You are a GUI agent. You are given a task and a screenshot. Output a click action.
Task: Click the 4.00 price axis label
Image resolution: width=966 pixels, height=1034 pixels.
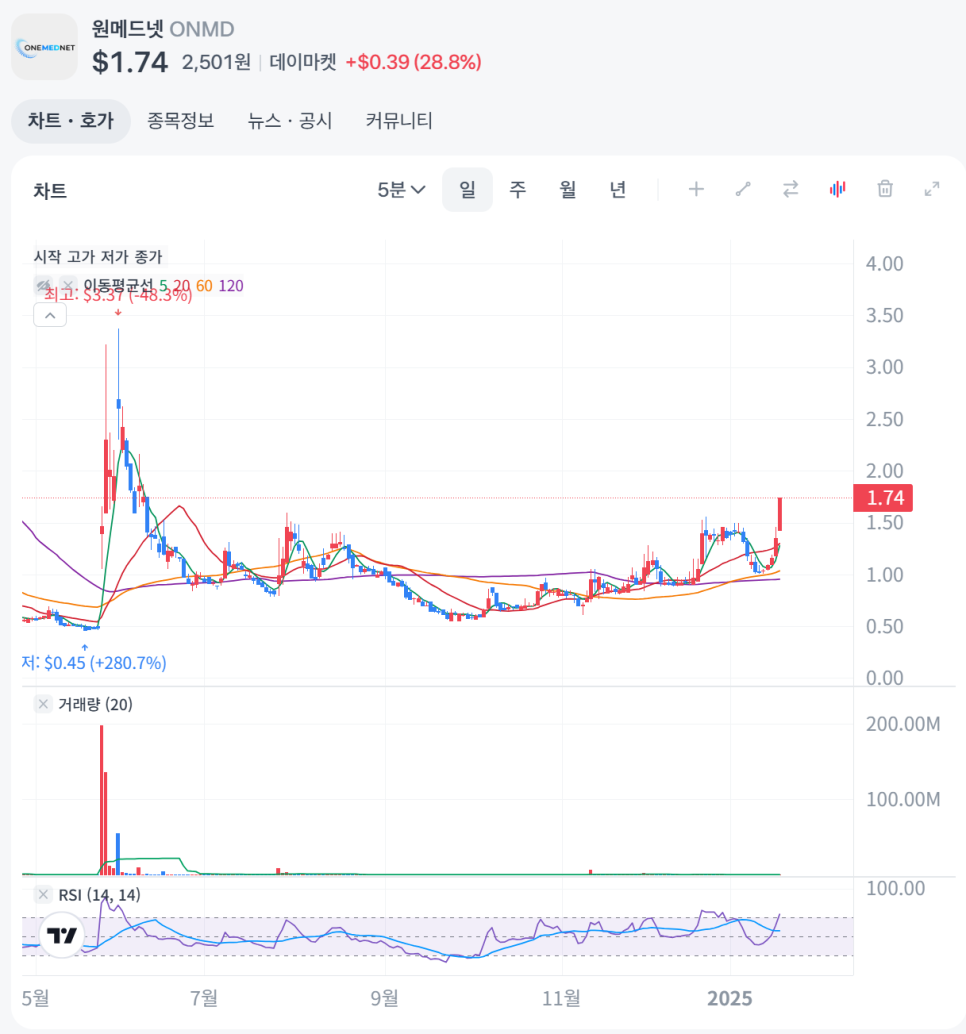(884, 264)
